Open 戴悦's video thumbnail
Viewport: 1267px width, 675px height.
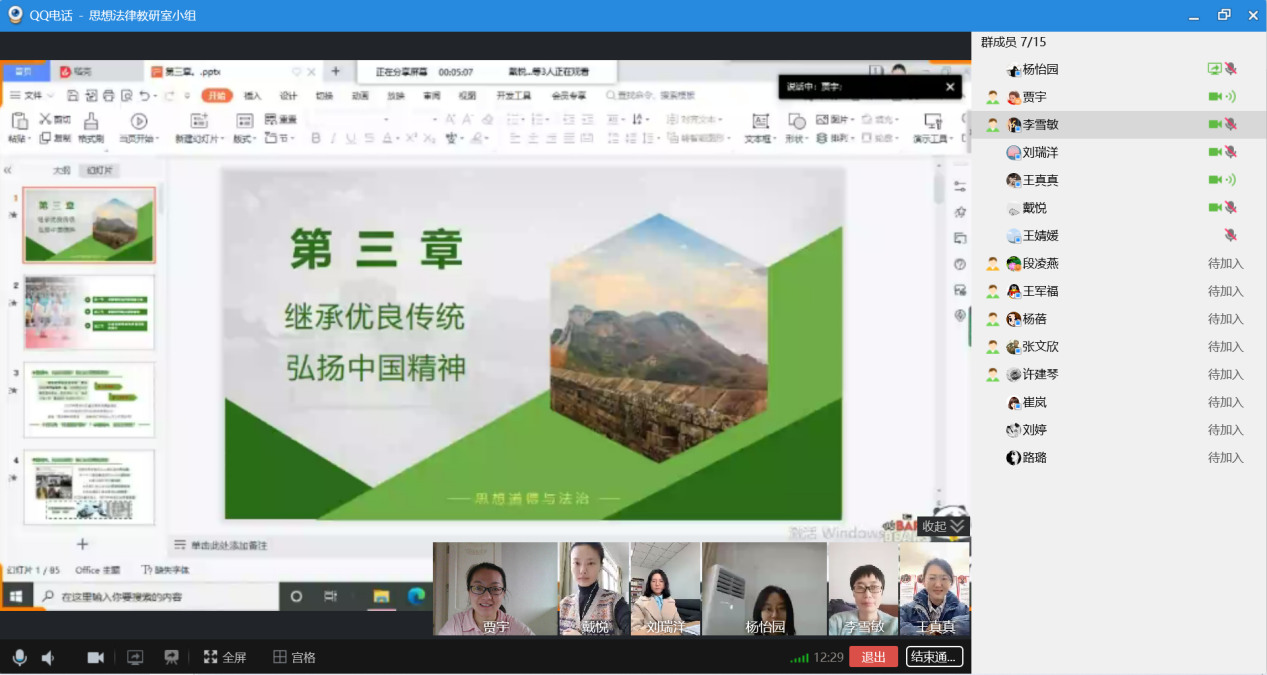click(x=594, y=589)
